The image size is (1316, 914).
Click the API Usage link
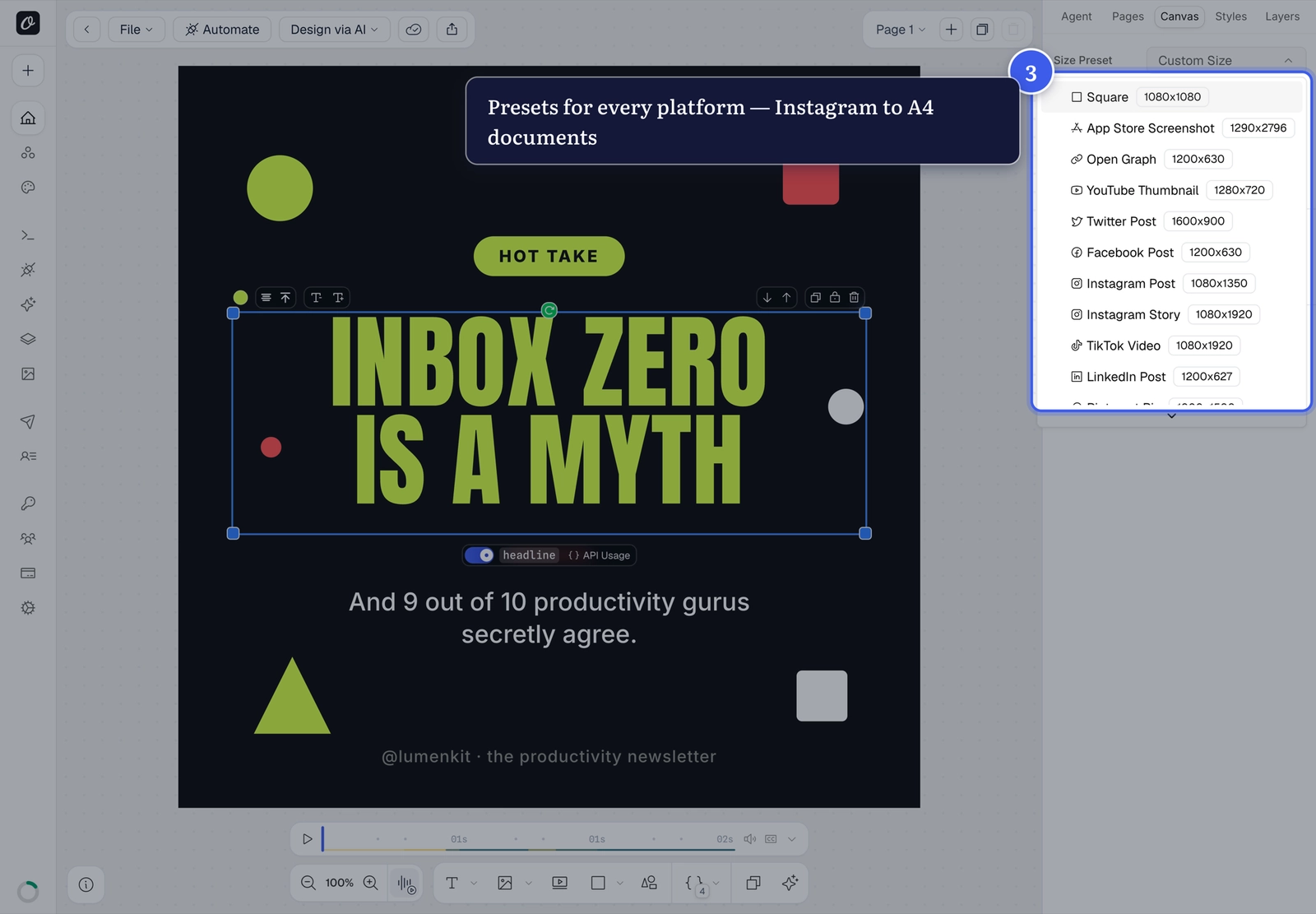point(600,555)
